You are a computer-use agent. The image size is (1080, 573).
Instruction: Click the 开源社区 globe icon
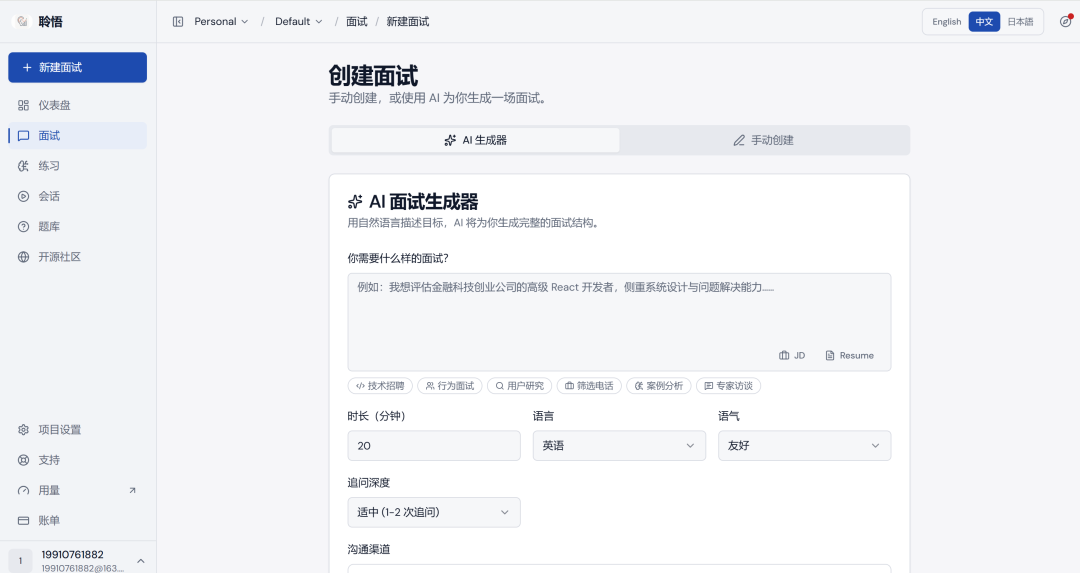click(x=23, y=257)
